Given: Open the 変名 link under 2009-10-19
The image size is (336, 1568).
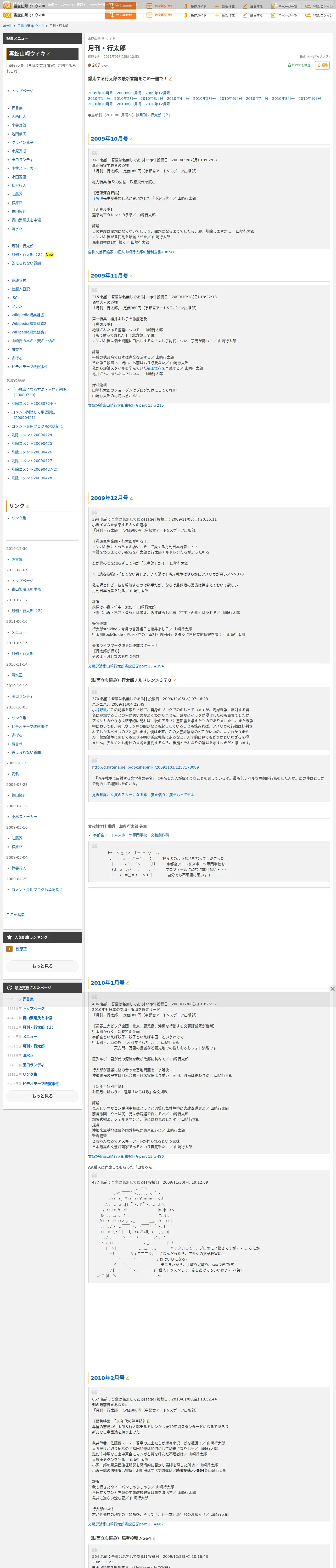Looking at the screenshot, I should coord(15,774).
